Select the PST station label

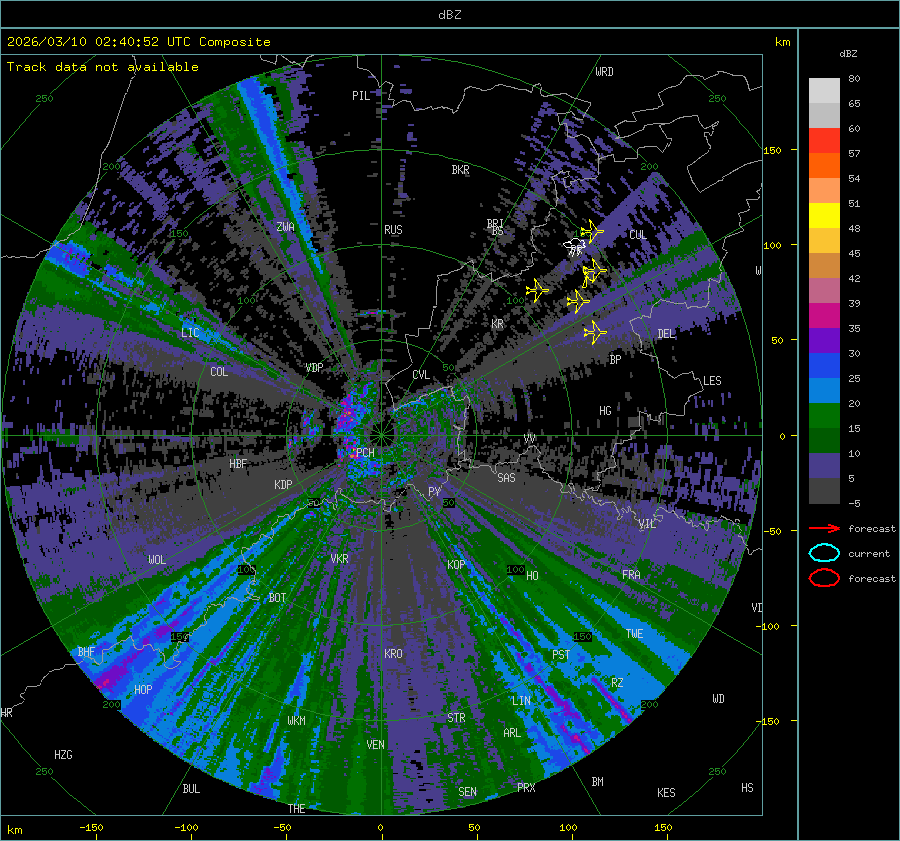561,655
